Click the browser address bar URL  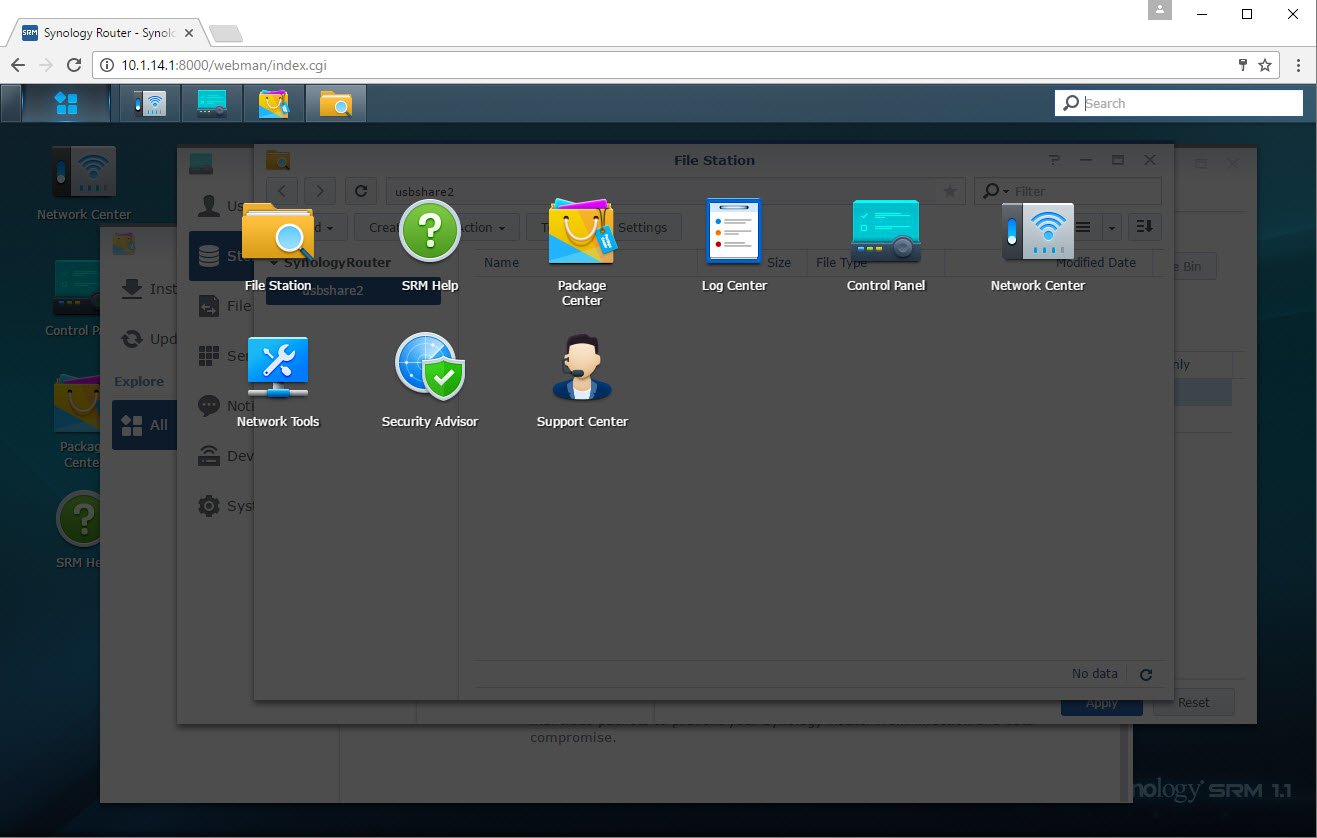tap(224, 65)
